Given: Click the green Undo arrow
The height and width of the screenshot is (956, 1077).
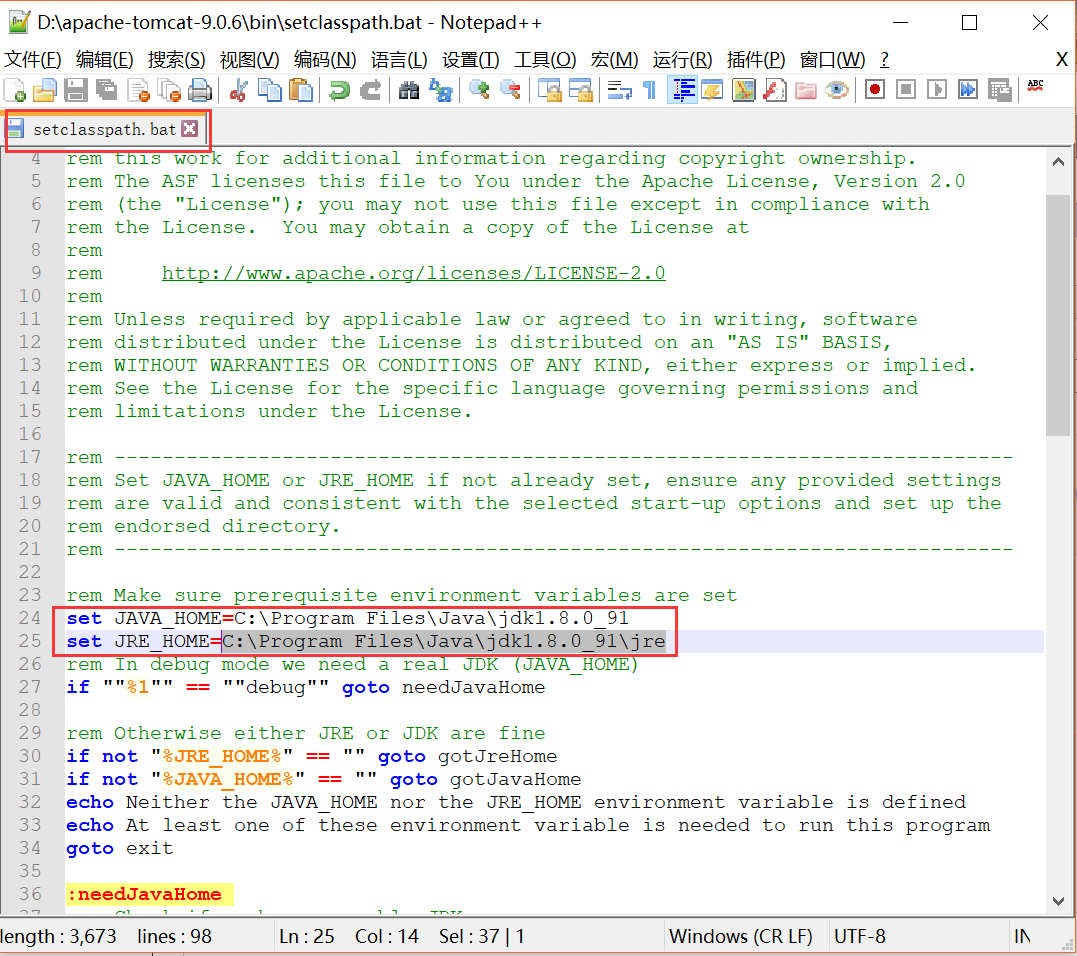Looking at the screenshot, I should 340,91.
